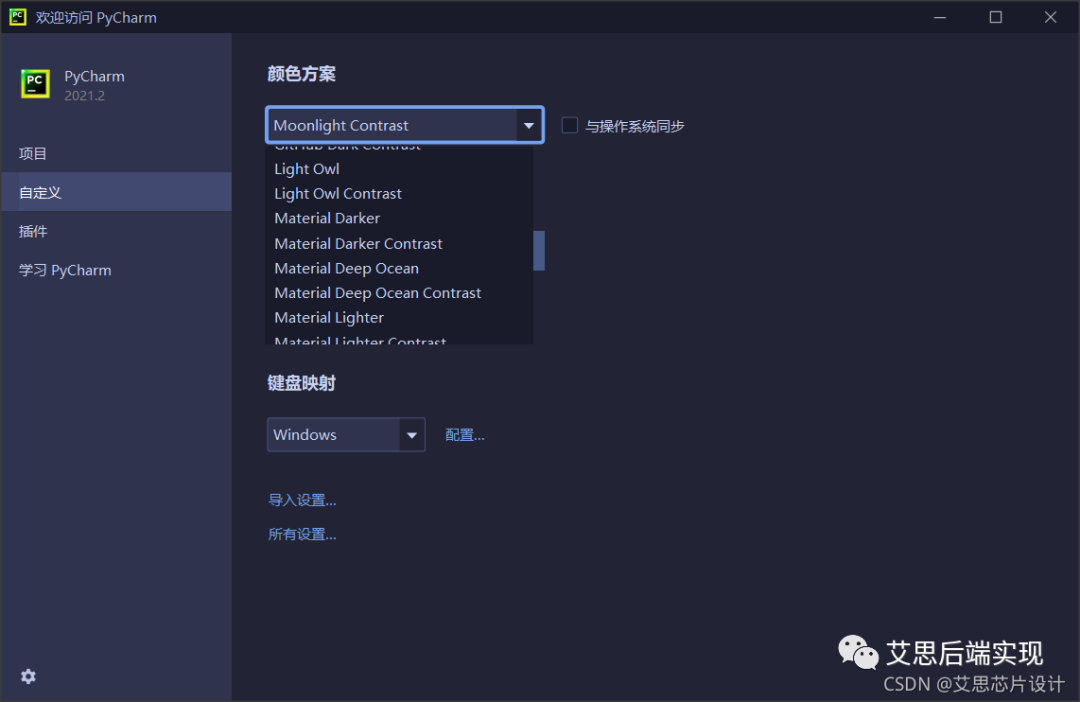Open the 所有设置... all settings link
1080x702 pixels.
click(302, 534)
